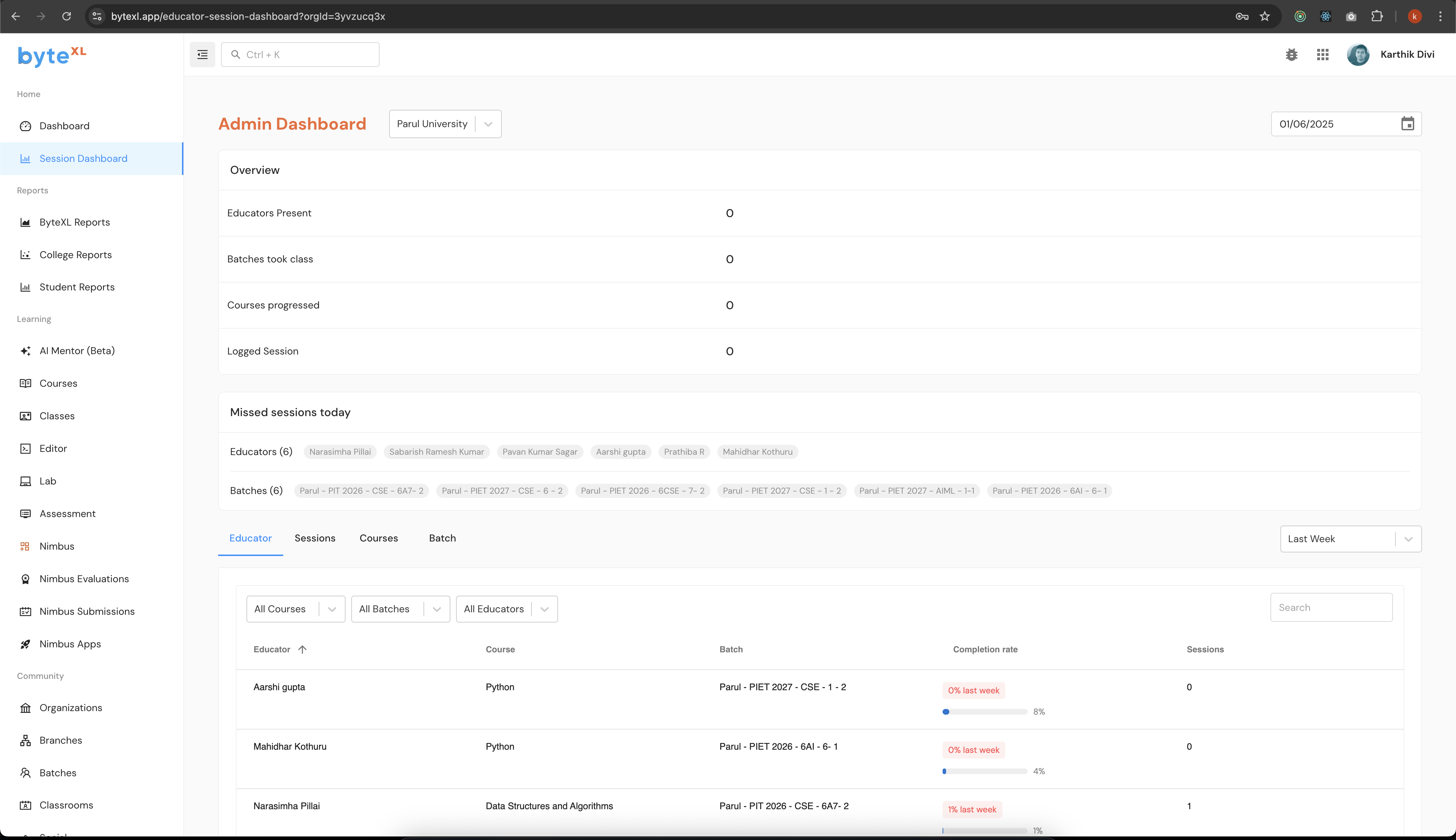Switch to the Sessions tab
The image size is (1456, 840).
pyautogui.click(x=315, y=538)
